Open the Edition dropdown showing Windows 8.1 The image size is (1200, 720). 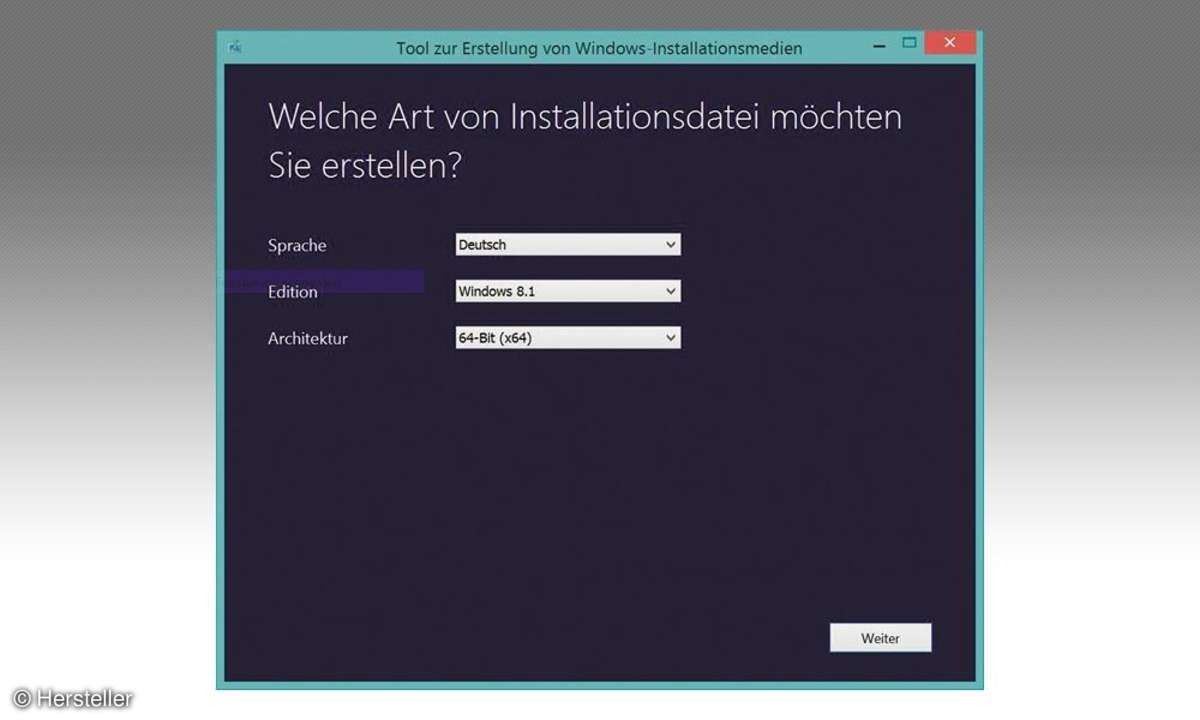click(x=568, y=291)
